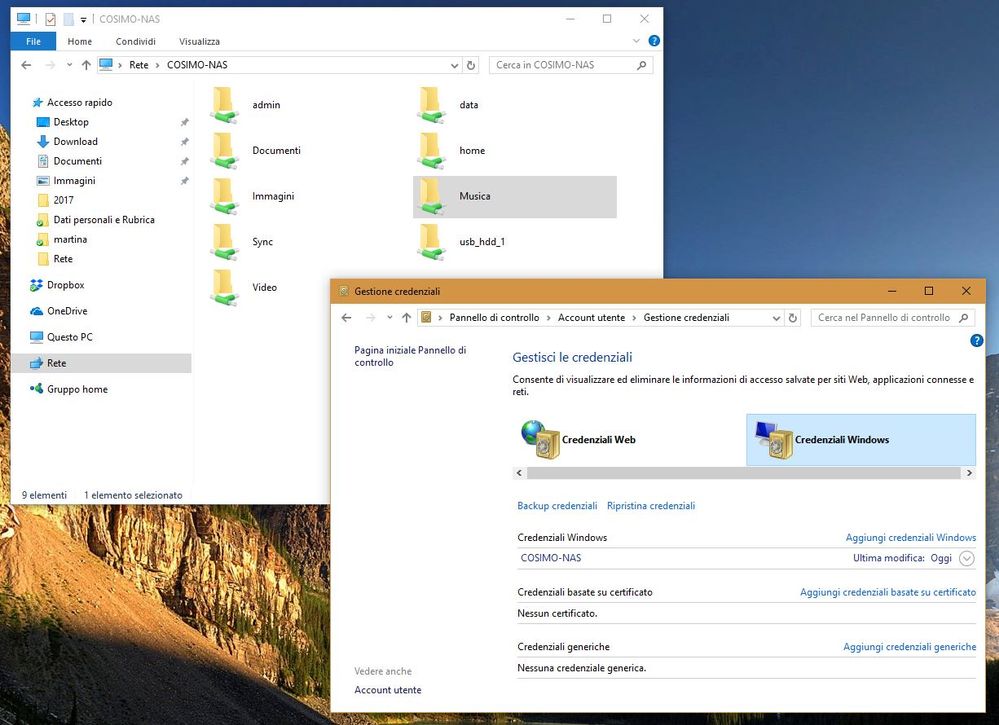Go up one level in File Explorer

point(87,65)
